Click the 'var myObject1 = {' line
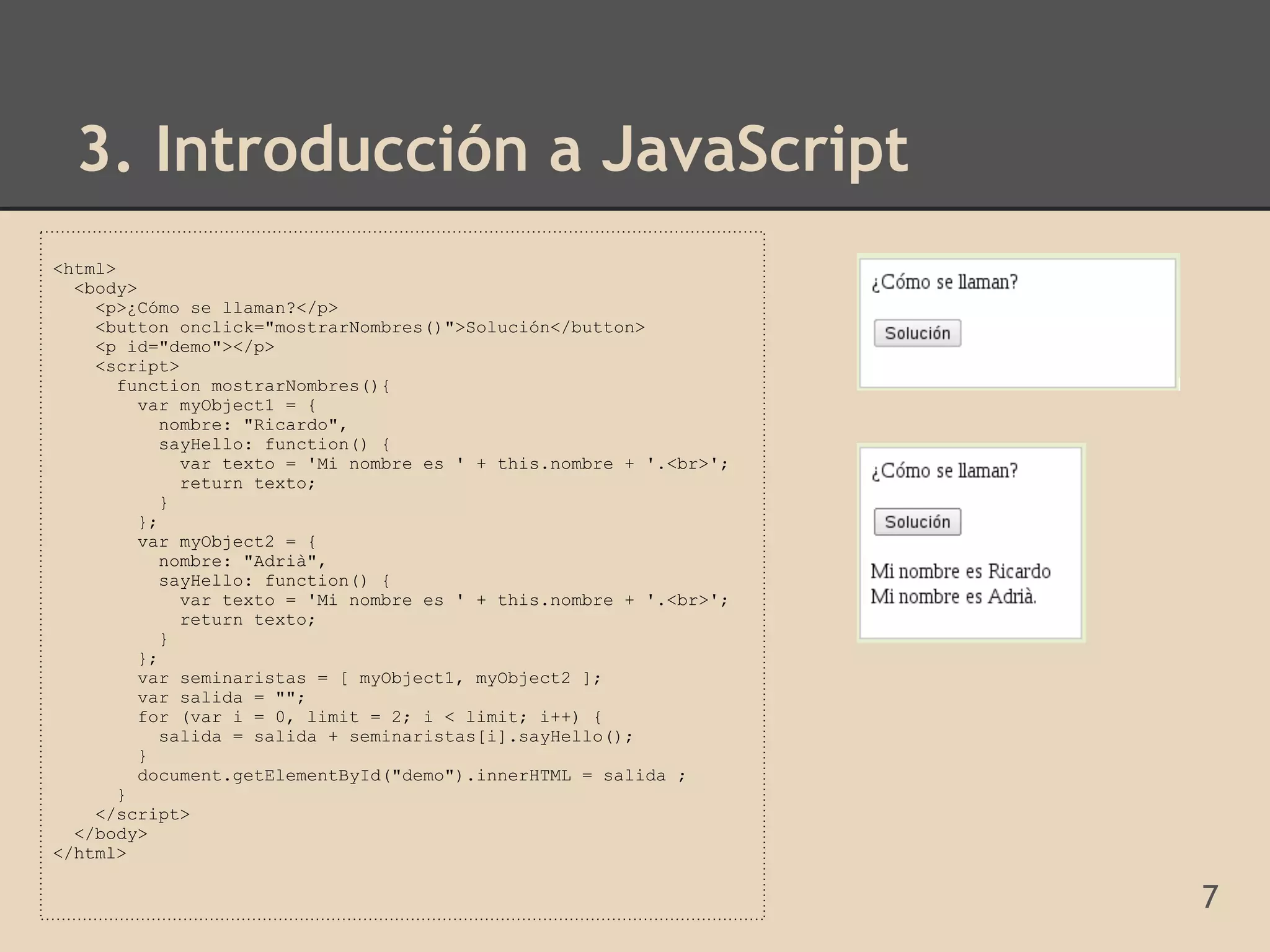Viewport: 1270px width, 952px height. (227, 405)
